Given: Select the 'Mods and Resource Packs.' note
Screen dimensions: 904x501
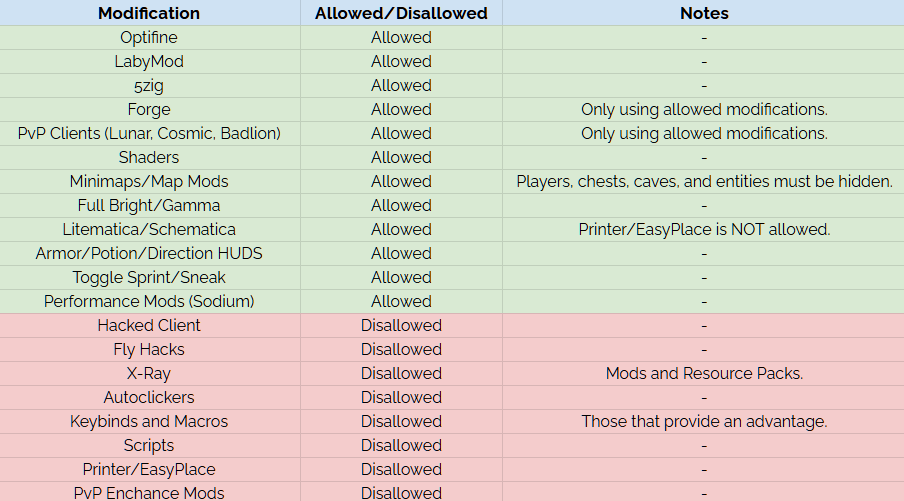Looking at the screenshot, I should tap(704, 373).
